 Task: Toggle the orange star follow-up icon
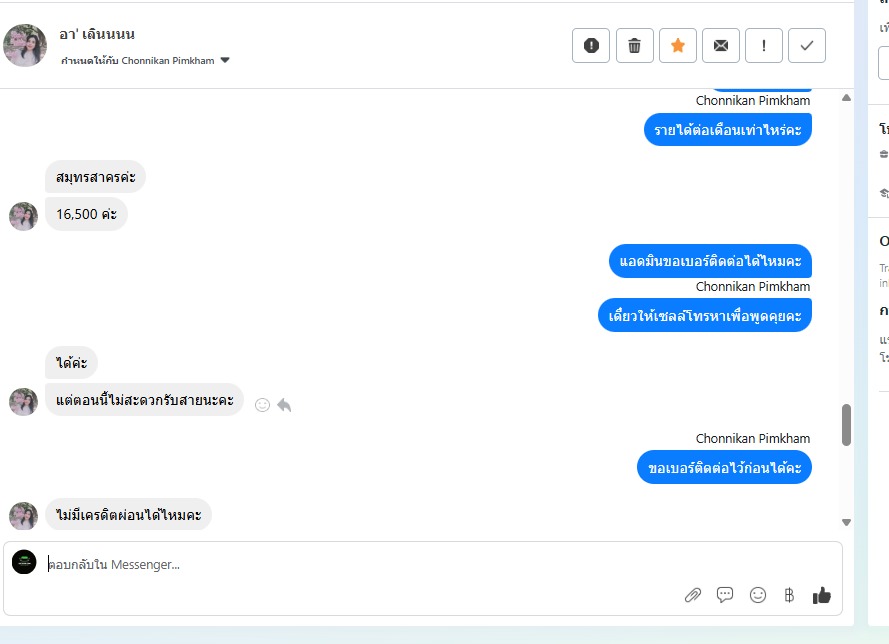click(678, 45)
